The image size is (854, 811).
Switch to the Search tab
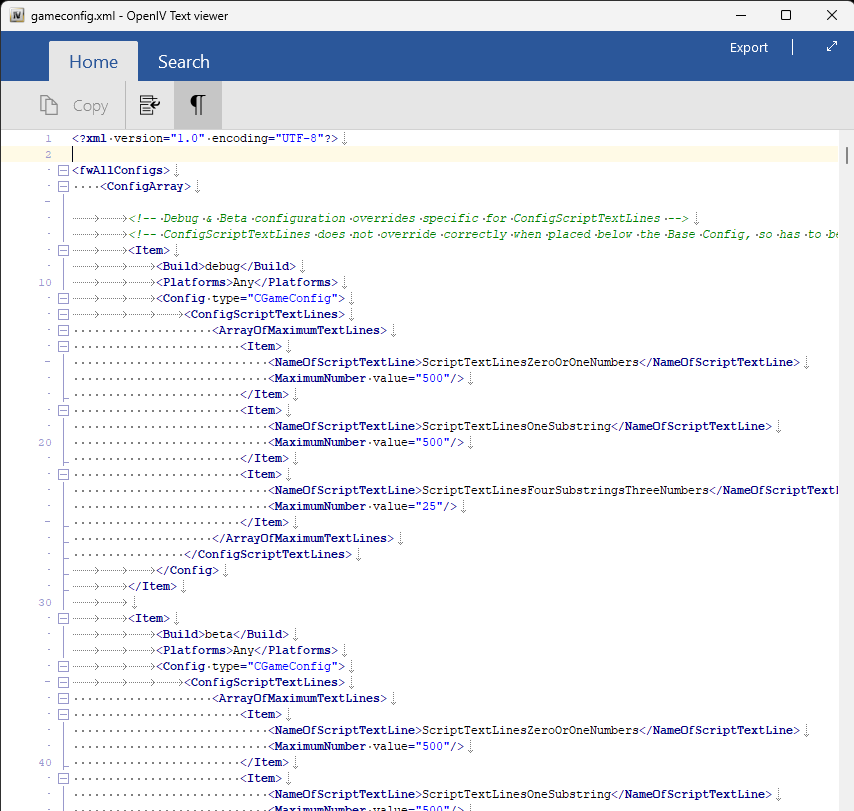[183, 62]
